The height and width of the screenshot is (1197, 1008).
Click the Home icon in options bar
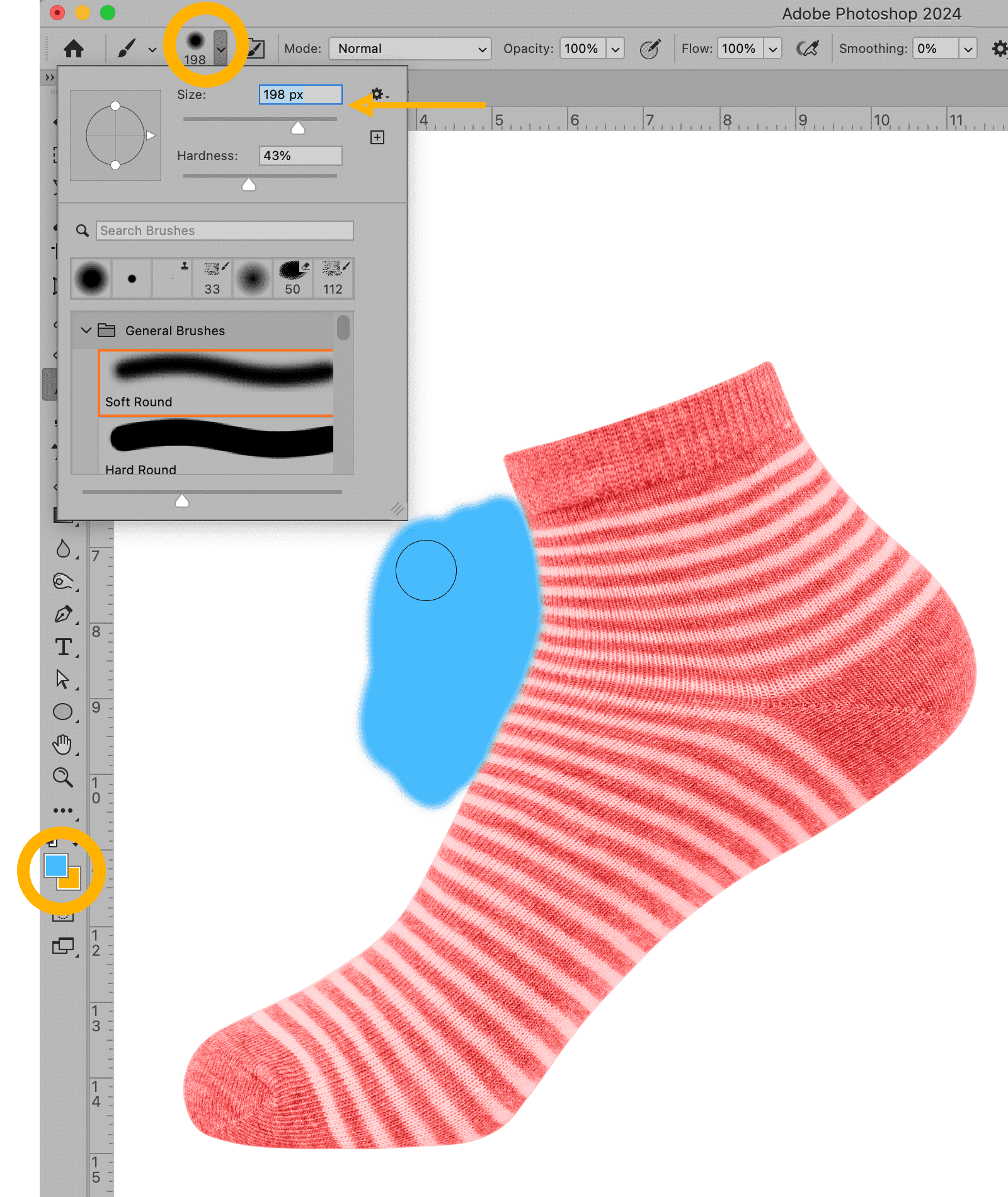74,49
